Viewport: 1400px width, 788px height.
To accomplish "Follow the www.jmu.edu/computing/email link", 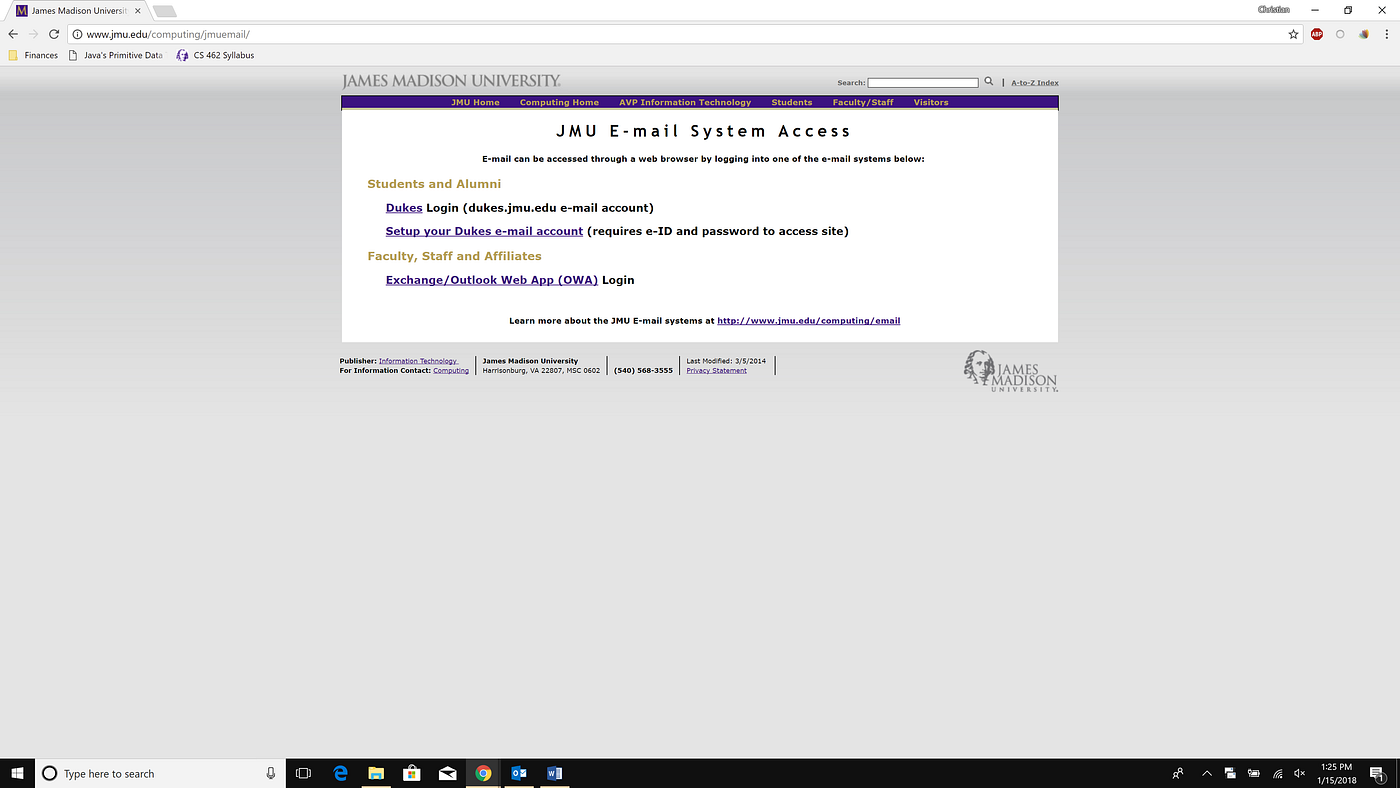I will point(809,321).
